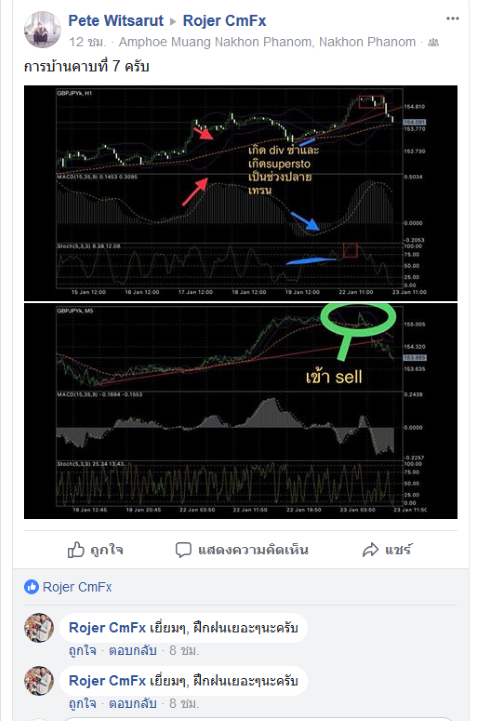Open Rojer CmFx group link in header

point(224,21)
